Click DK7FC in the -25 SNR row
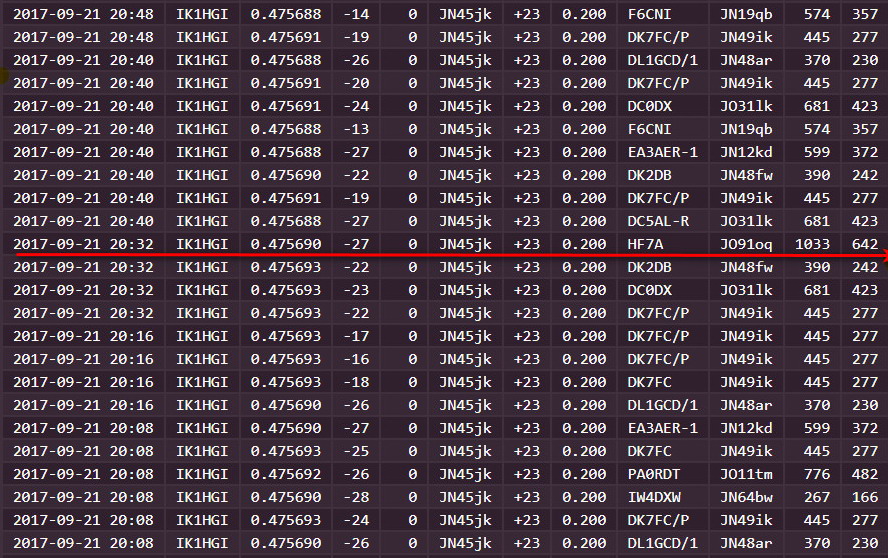 pyautogui.click(x=649, y=451)
